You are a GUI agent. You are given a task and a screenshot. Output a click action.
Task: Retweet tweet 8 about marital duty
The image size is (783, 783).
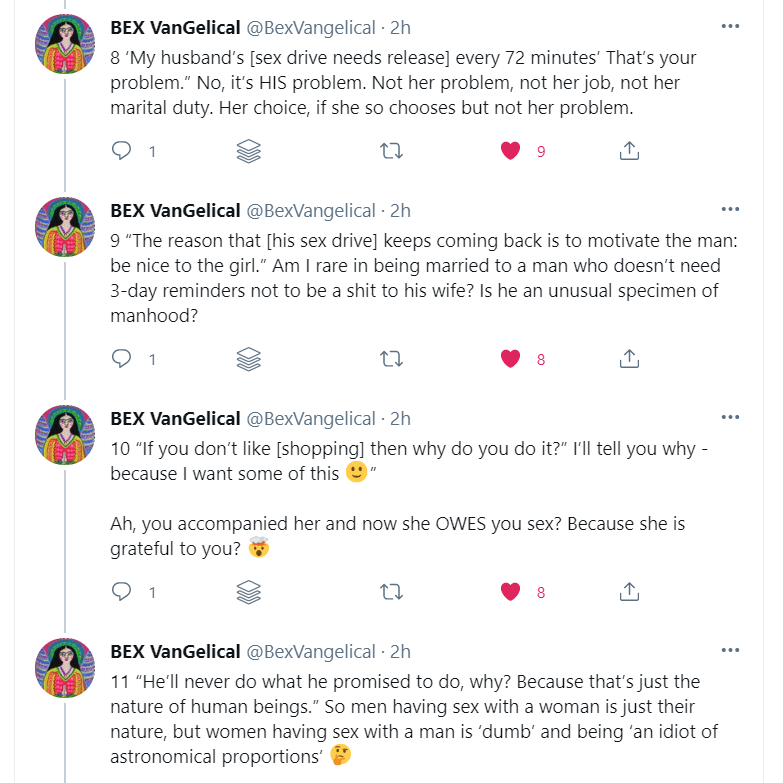pos(391,151)
